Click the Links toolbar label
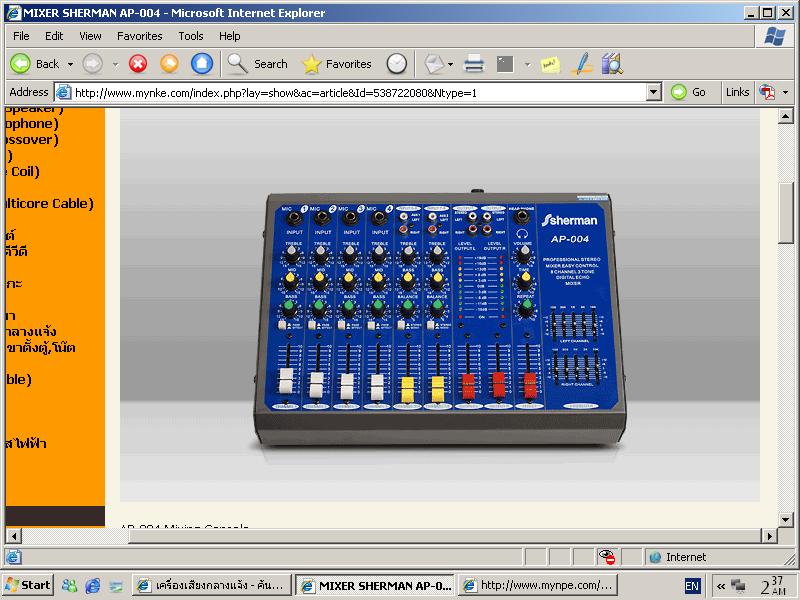This screenshot has width=800, height=600. [737, 92]
